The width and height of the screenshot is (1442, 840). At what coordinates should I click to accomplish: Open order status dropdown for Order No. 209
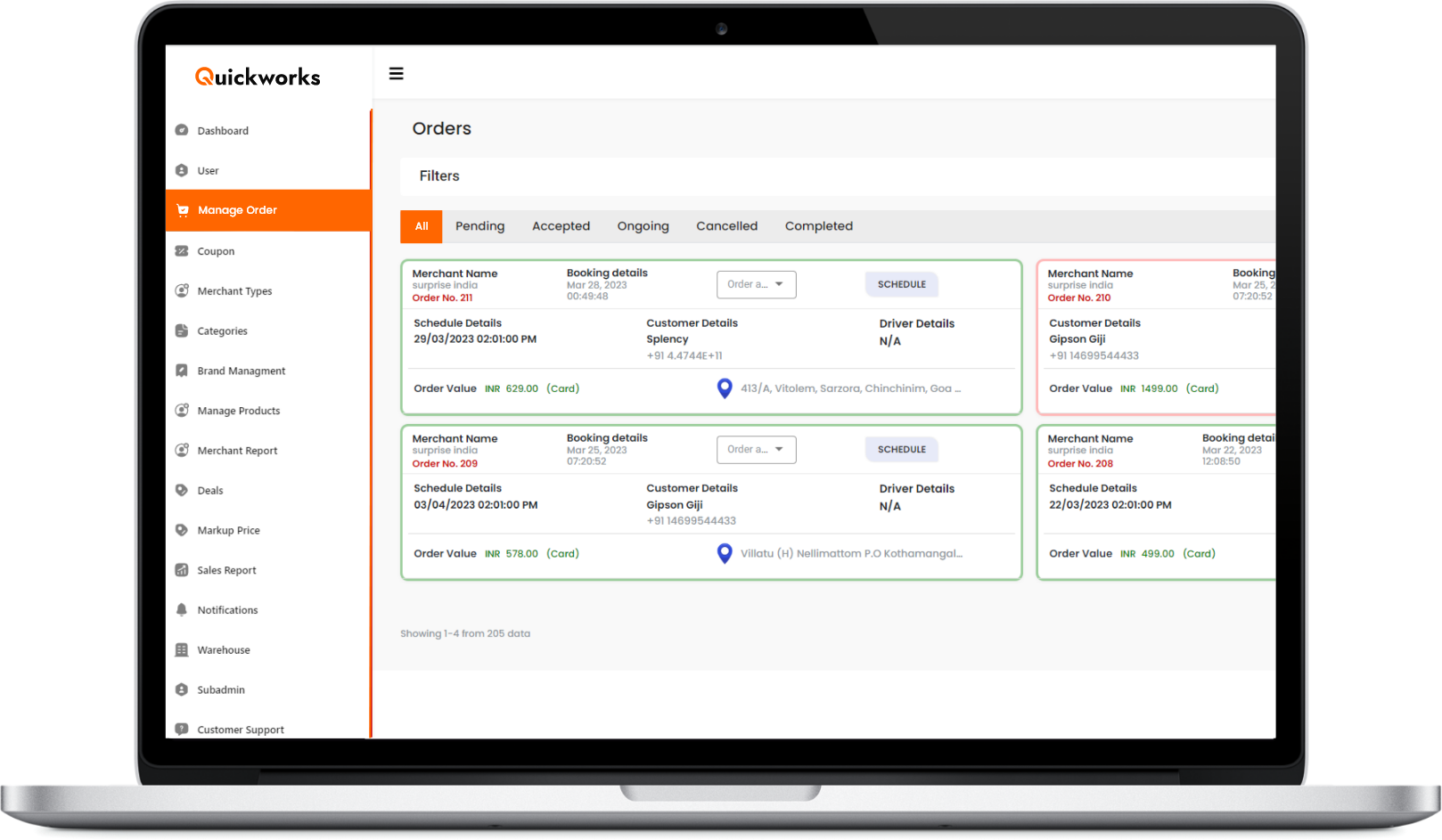756,449
